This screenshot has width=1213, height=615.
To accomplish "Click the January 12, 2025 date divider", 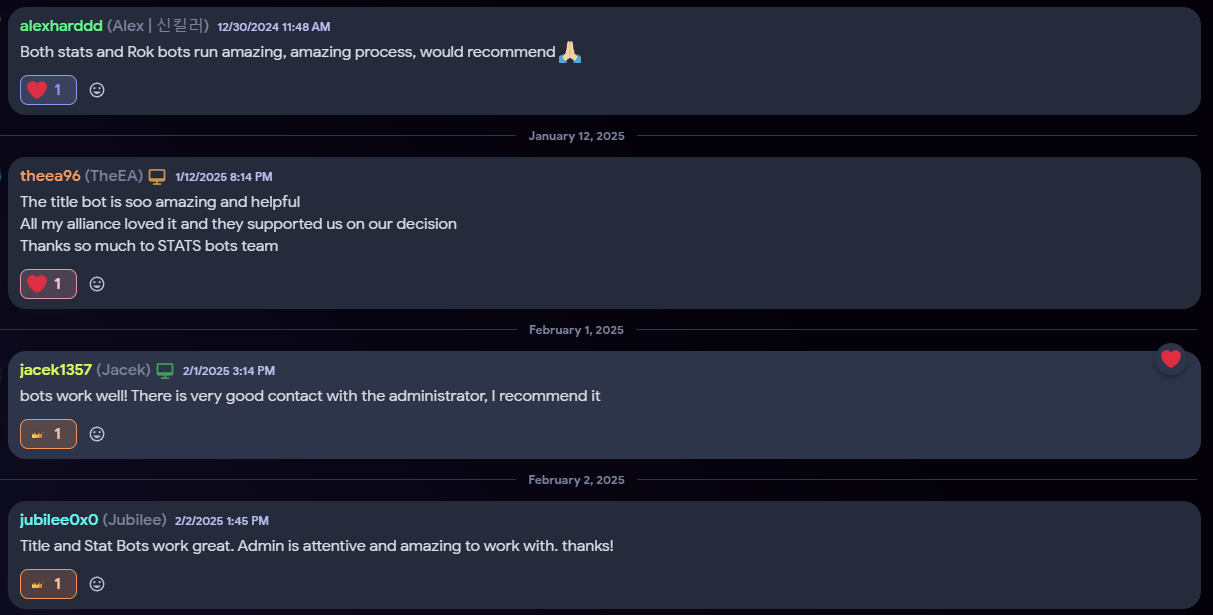I will pyautogui.click(x=576, y=136).
